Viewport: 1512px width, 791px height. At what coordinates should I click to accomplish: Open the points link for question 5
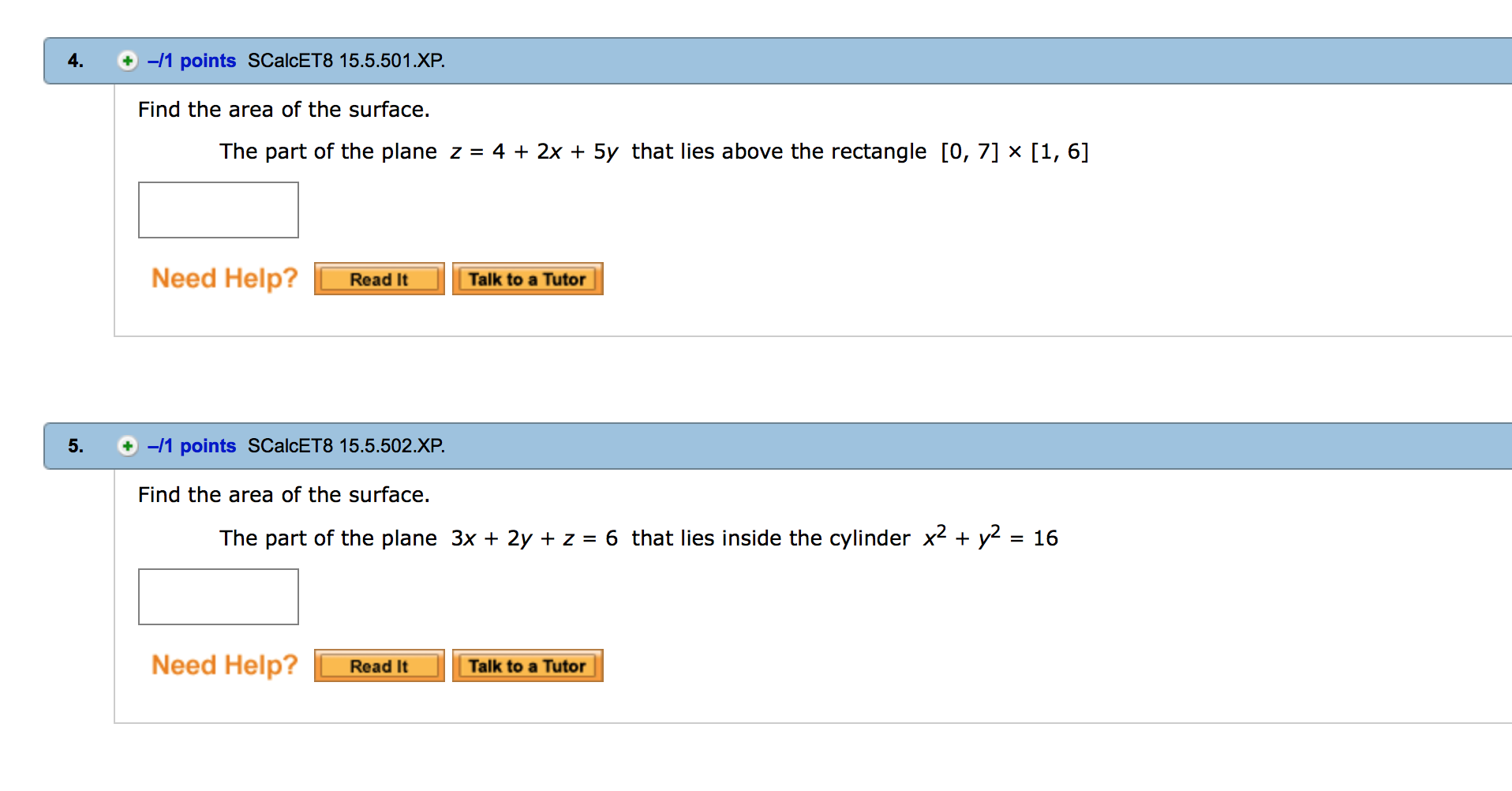click(192, 446)
